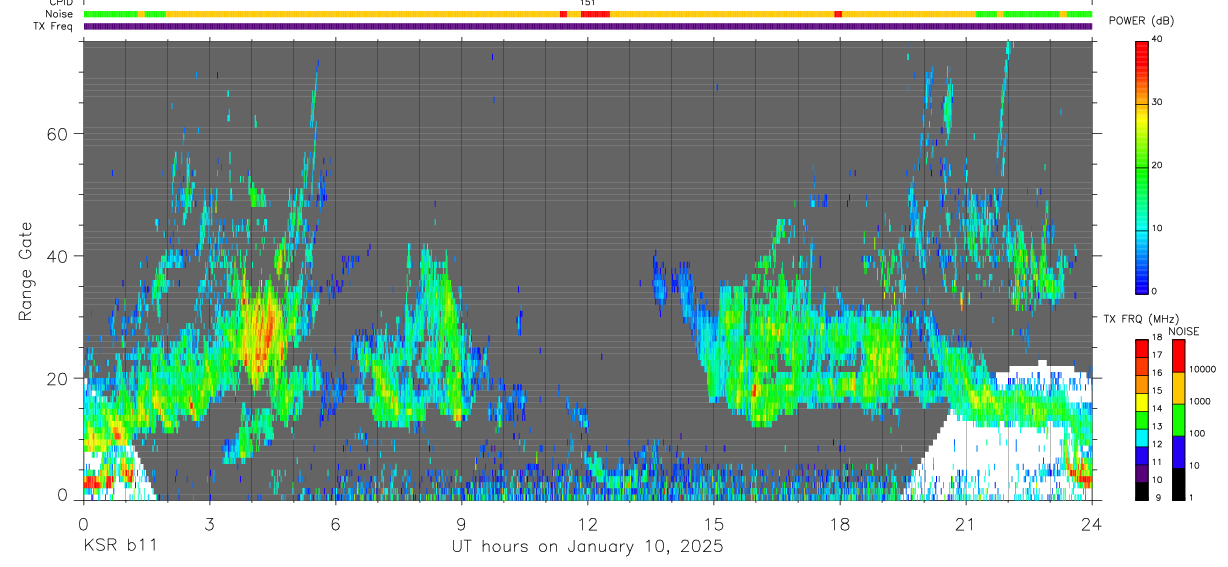Click the 12 label on the UT hours axis
This screenshot has width=1228, height=567.
pos(588,524)
